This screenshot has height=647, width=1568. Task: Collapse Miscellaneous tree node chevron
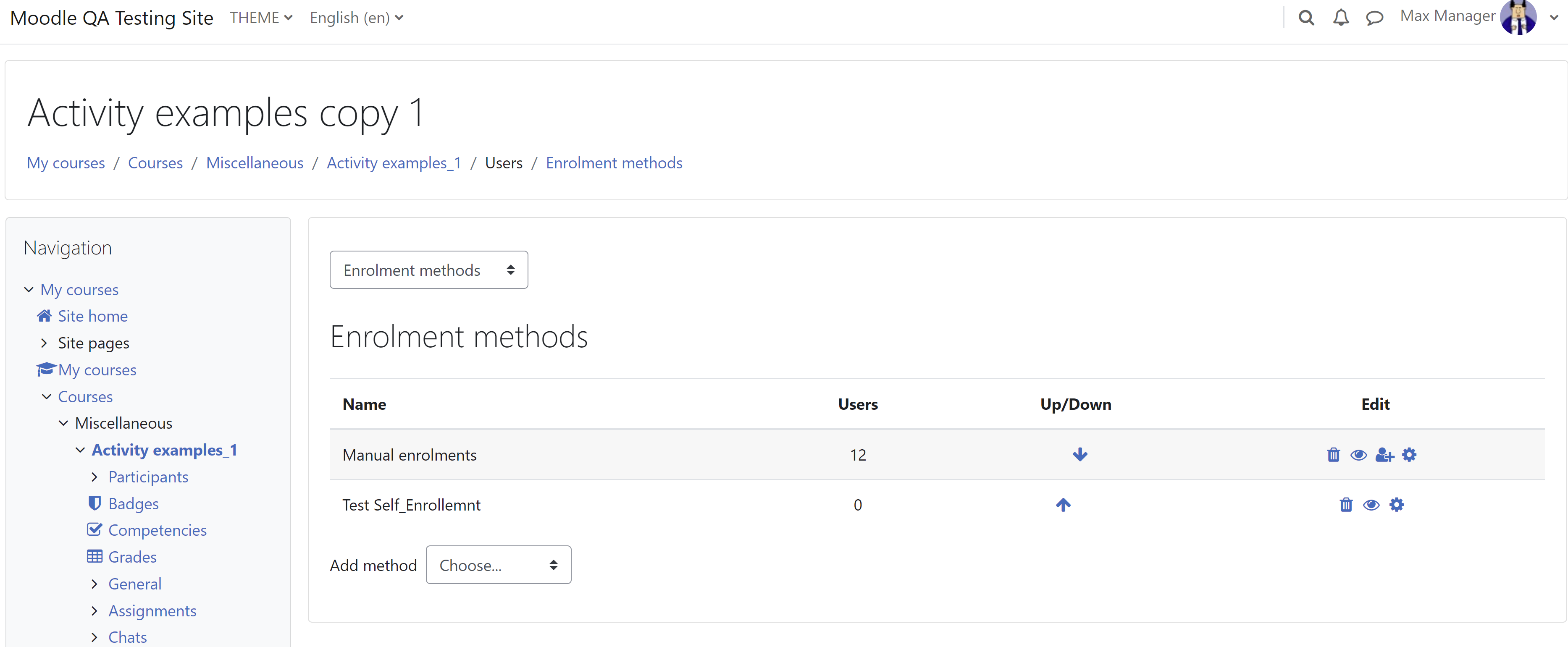63,423
